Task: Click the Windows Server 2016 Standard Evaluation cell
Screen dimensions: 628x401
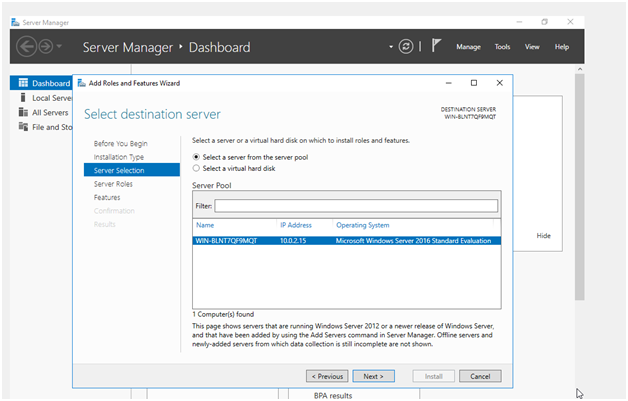Action: pyautogui.click(x=413, y=241)
